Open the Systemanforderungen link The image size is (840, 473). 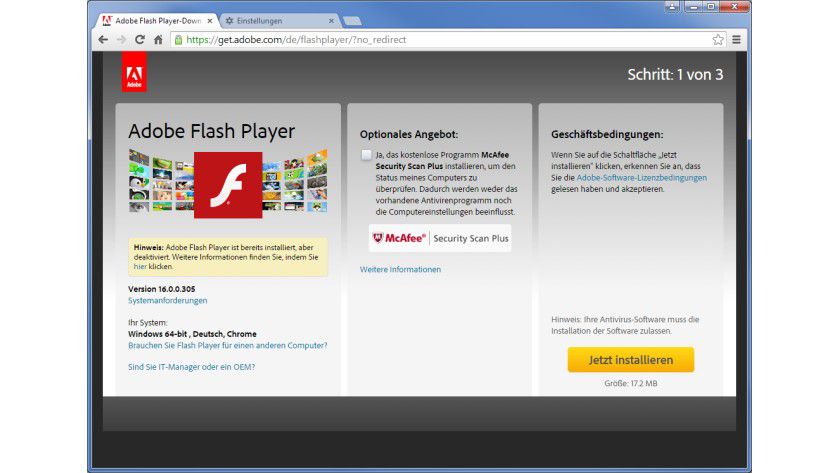(x=168, y=301)
